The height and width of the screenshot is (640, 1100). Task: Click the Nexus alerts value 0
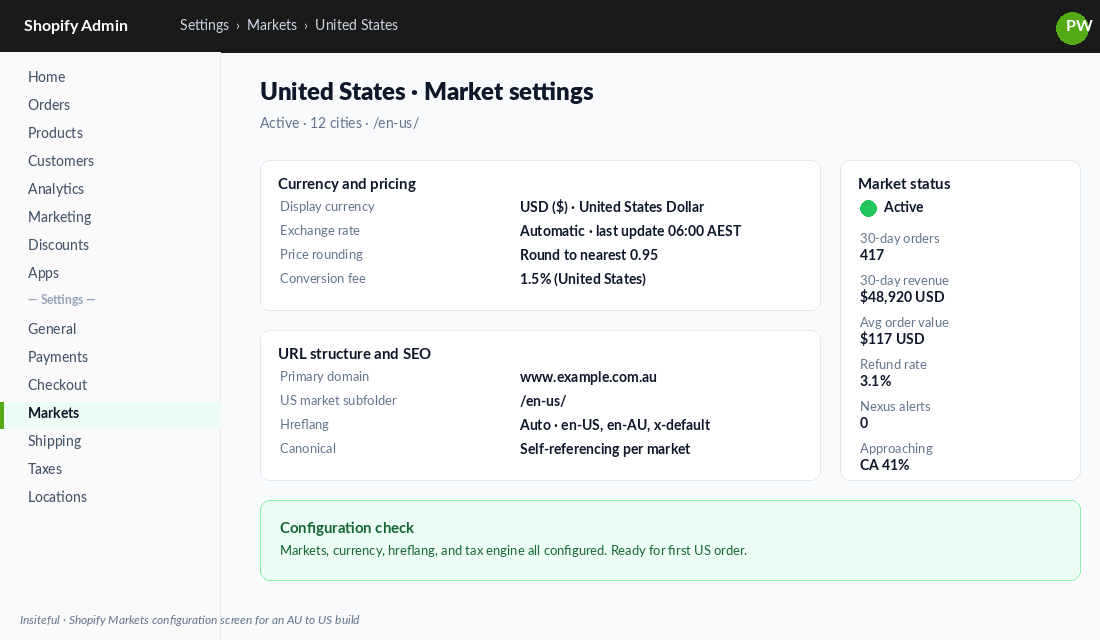864,423
